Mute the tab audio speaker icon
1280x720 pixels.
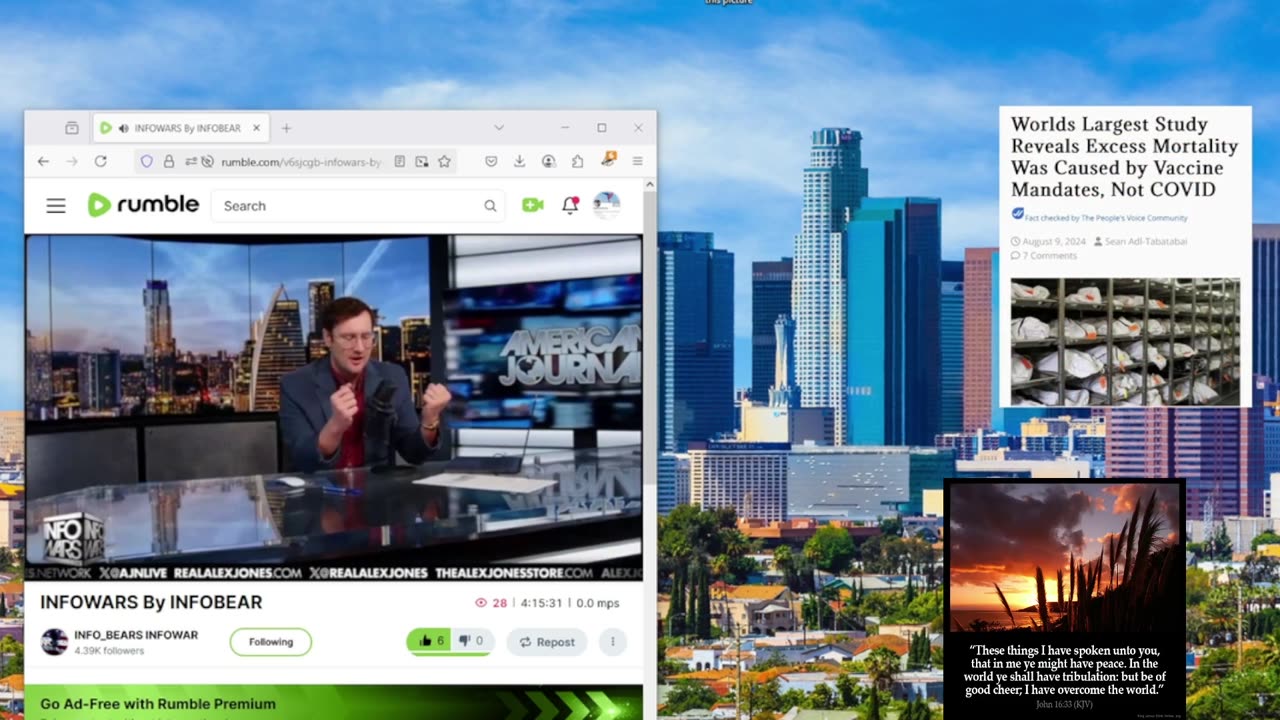coord(123,128)
